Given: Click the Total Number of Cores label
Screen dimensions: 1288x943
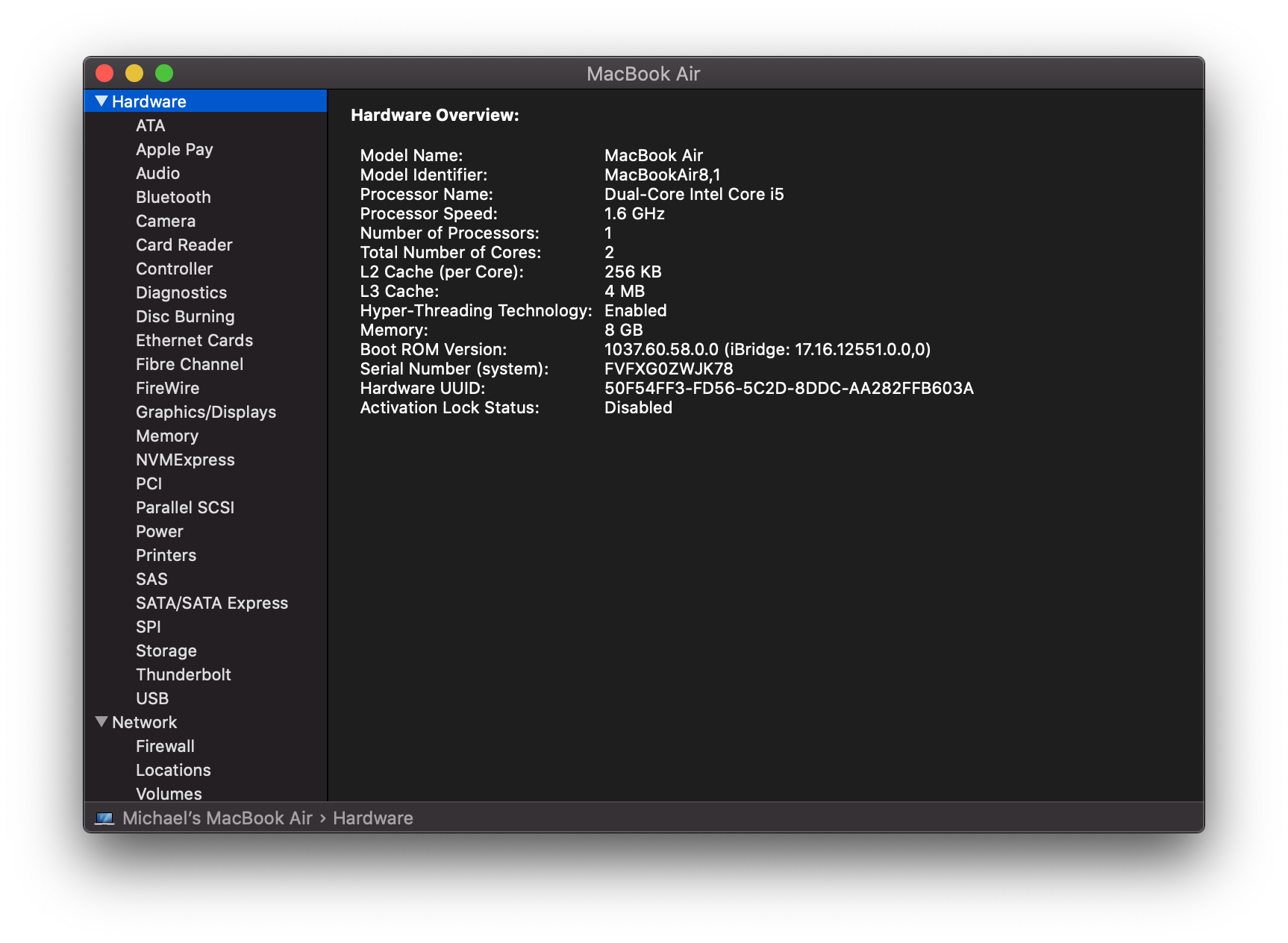Looking at the screenshot, I should [451, 252].
